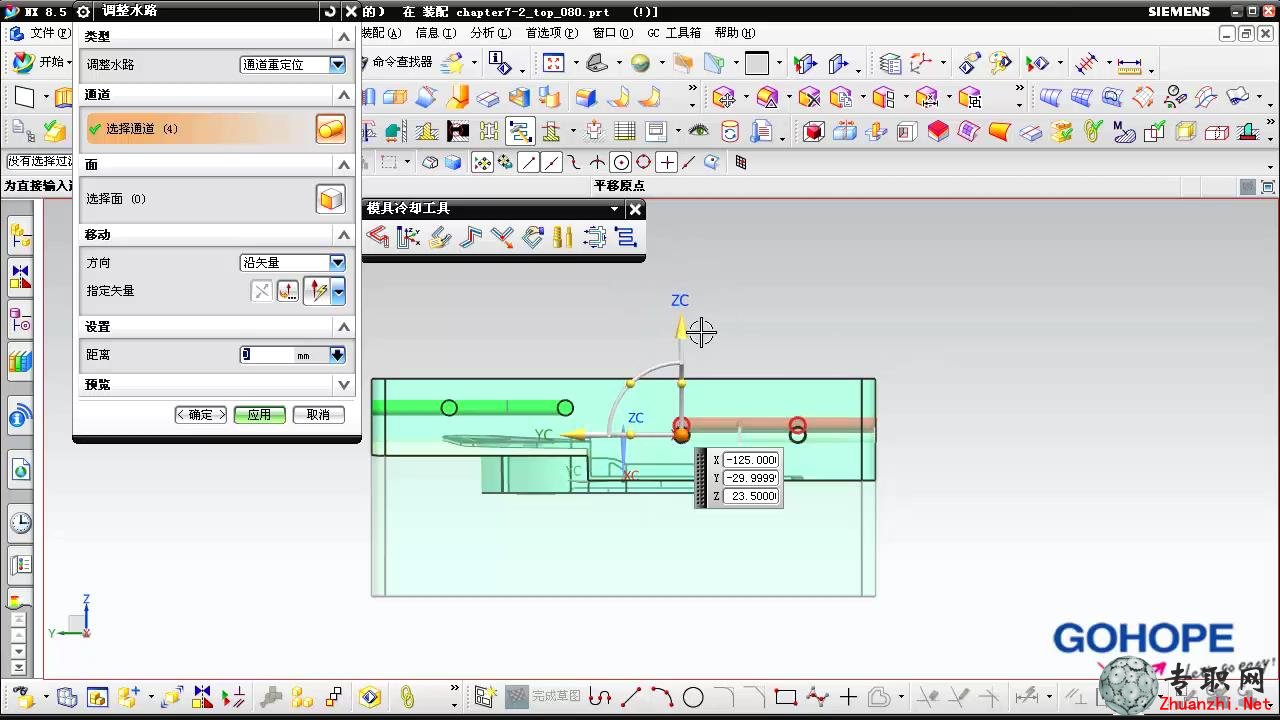Collapse the 设置 settings section
The image size is (1280, 720).
(x=344, y=327)
